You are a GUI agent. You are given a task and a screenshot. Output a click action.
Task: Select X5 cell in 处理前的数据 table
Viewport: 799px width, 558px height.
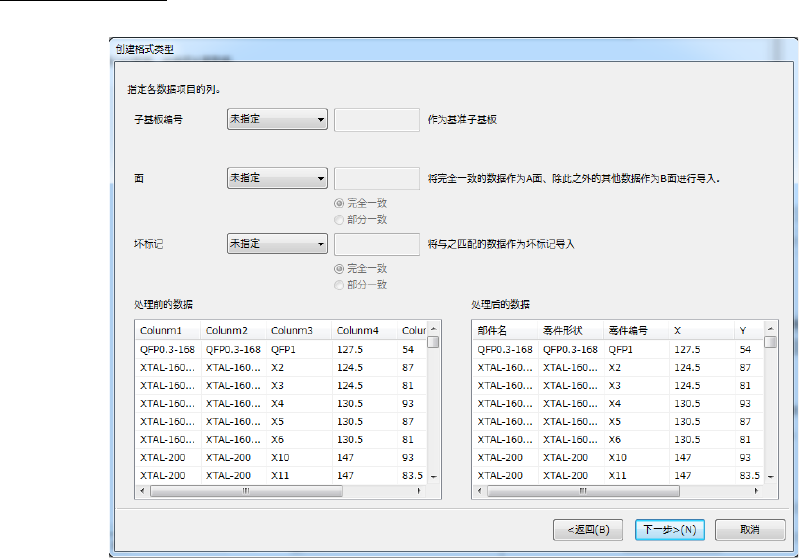click(299, 421)
